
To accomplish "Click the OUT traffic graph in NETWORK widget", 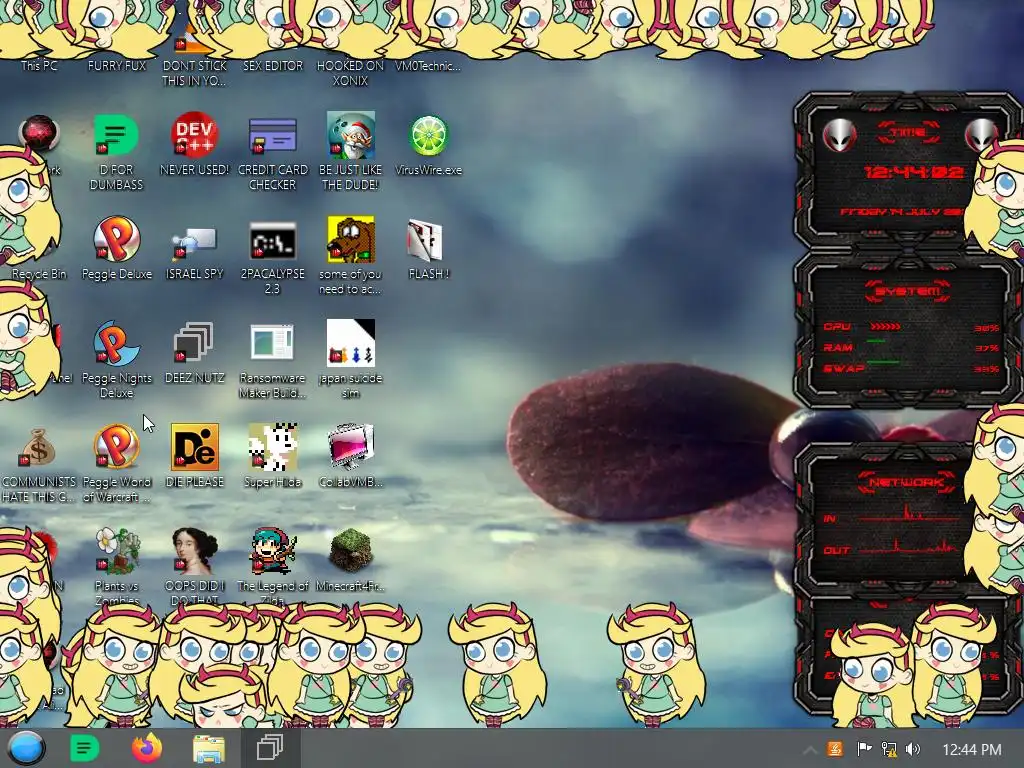I will point(909,545).
